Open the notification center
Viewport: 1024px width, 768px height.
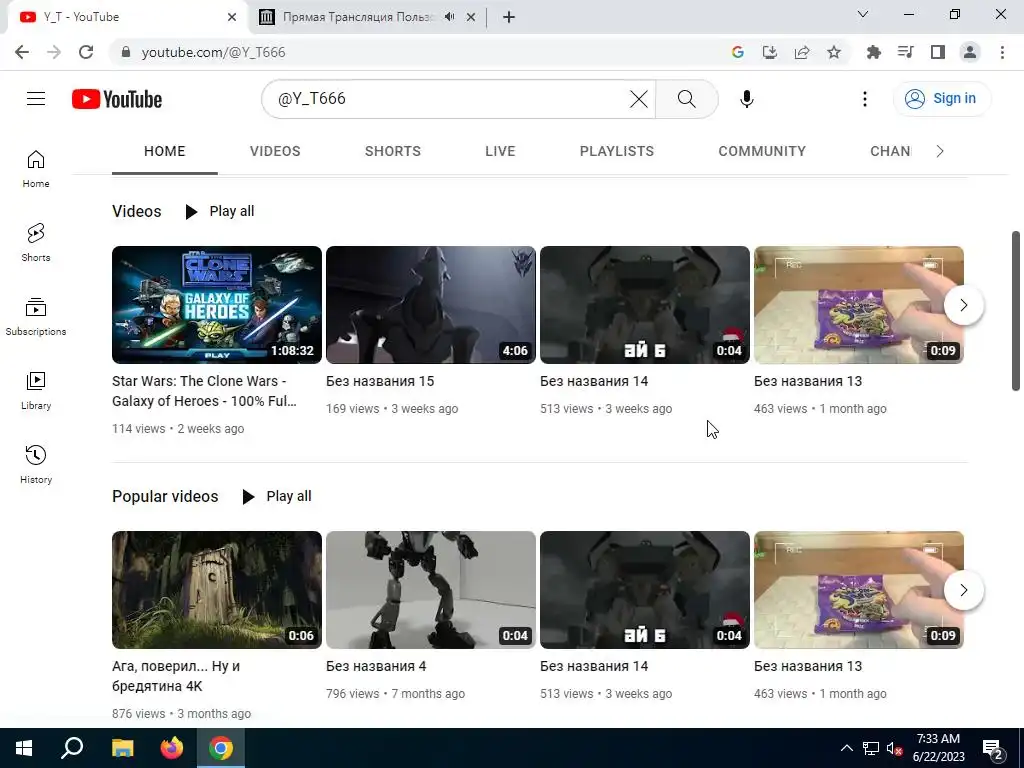click(993, 749)
